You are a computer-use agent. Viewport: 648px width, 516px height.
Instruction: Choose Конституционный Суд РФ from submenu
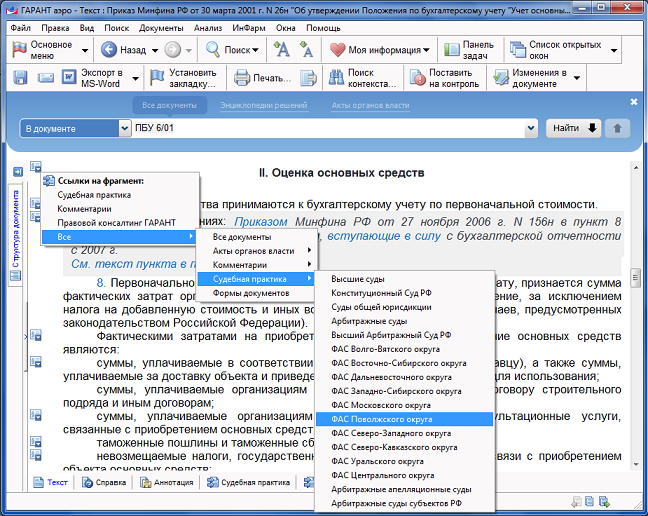(x=382, y=293)
